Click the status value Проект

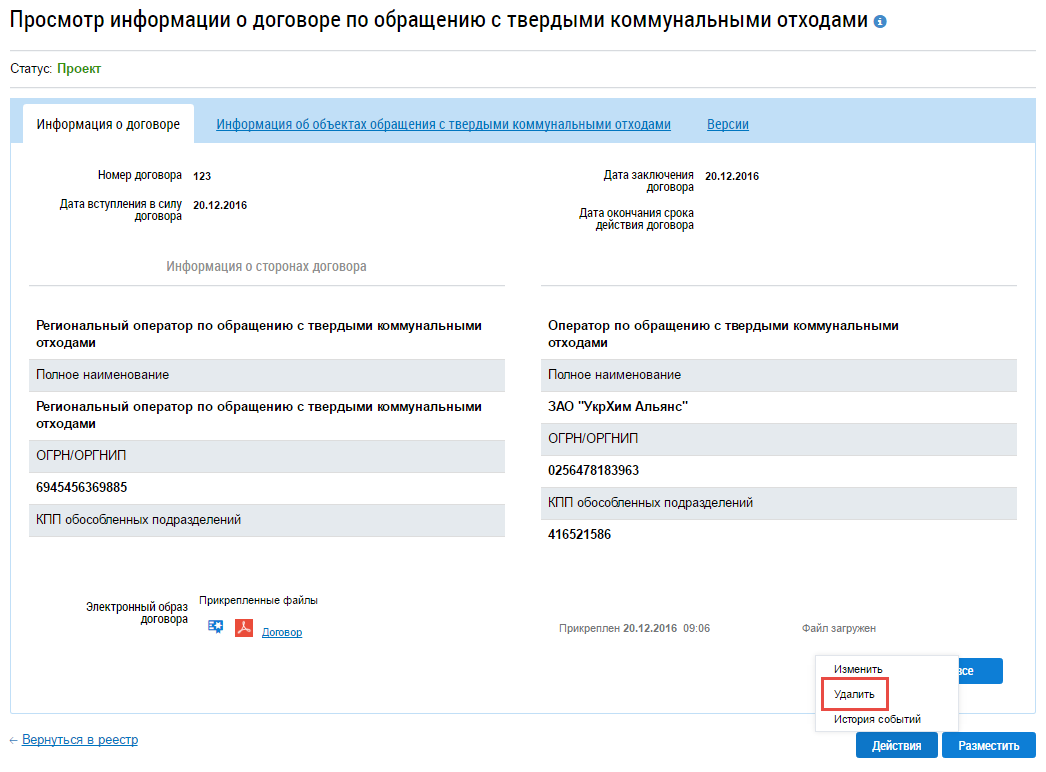click(x=79, y=69)
